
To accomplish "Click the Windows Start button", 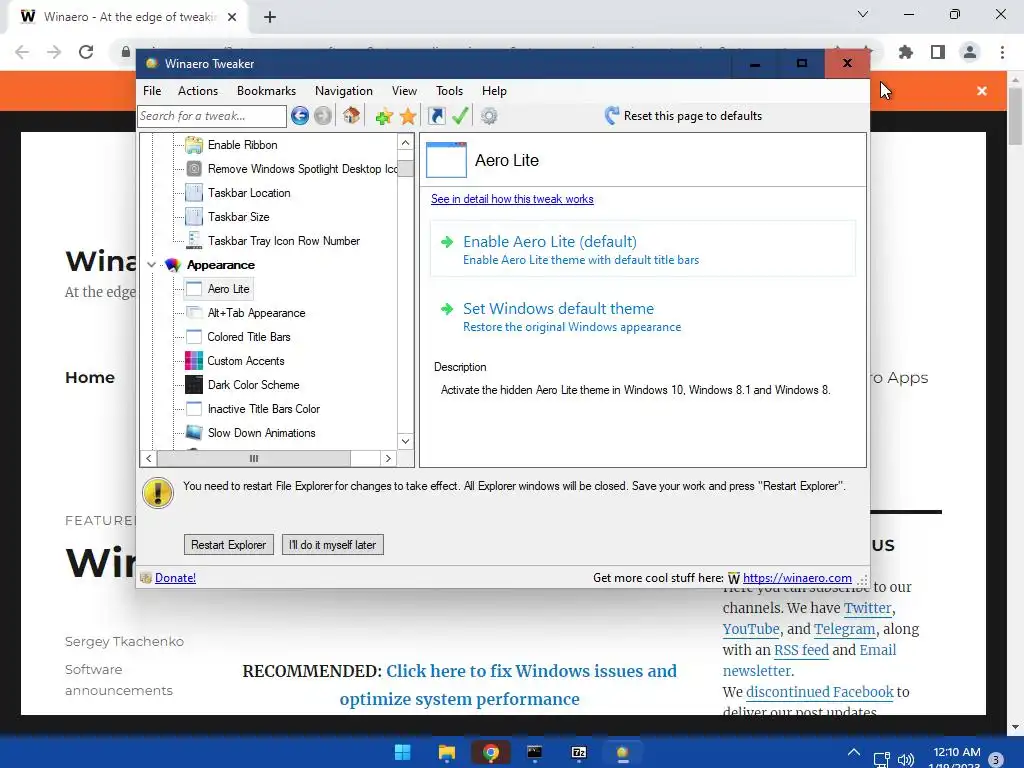I will coord(403,753).
